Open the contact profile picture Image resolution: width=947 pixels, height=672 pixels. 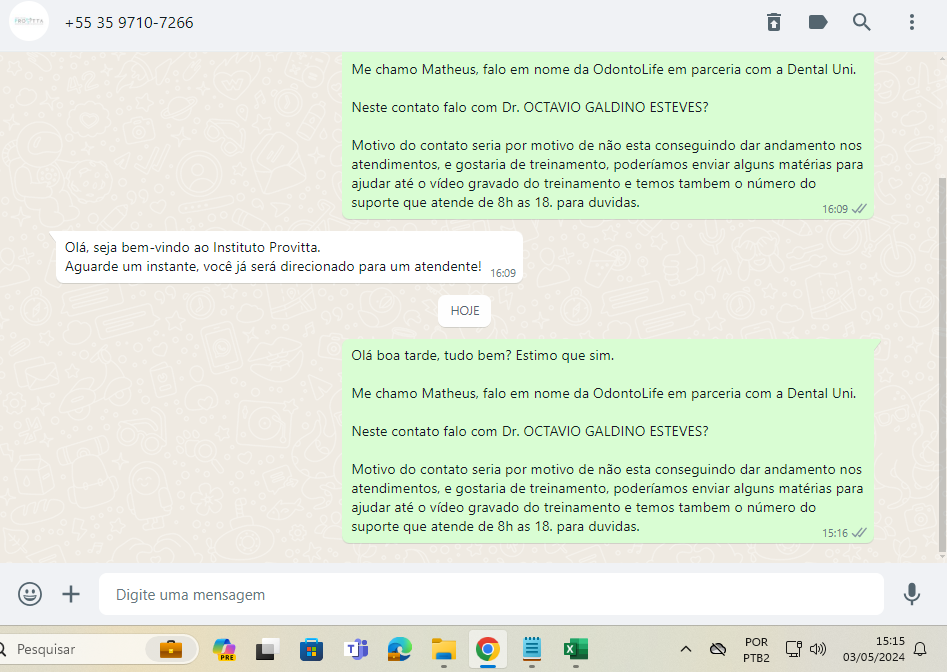click(29, 22)
